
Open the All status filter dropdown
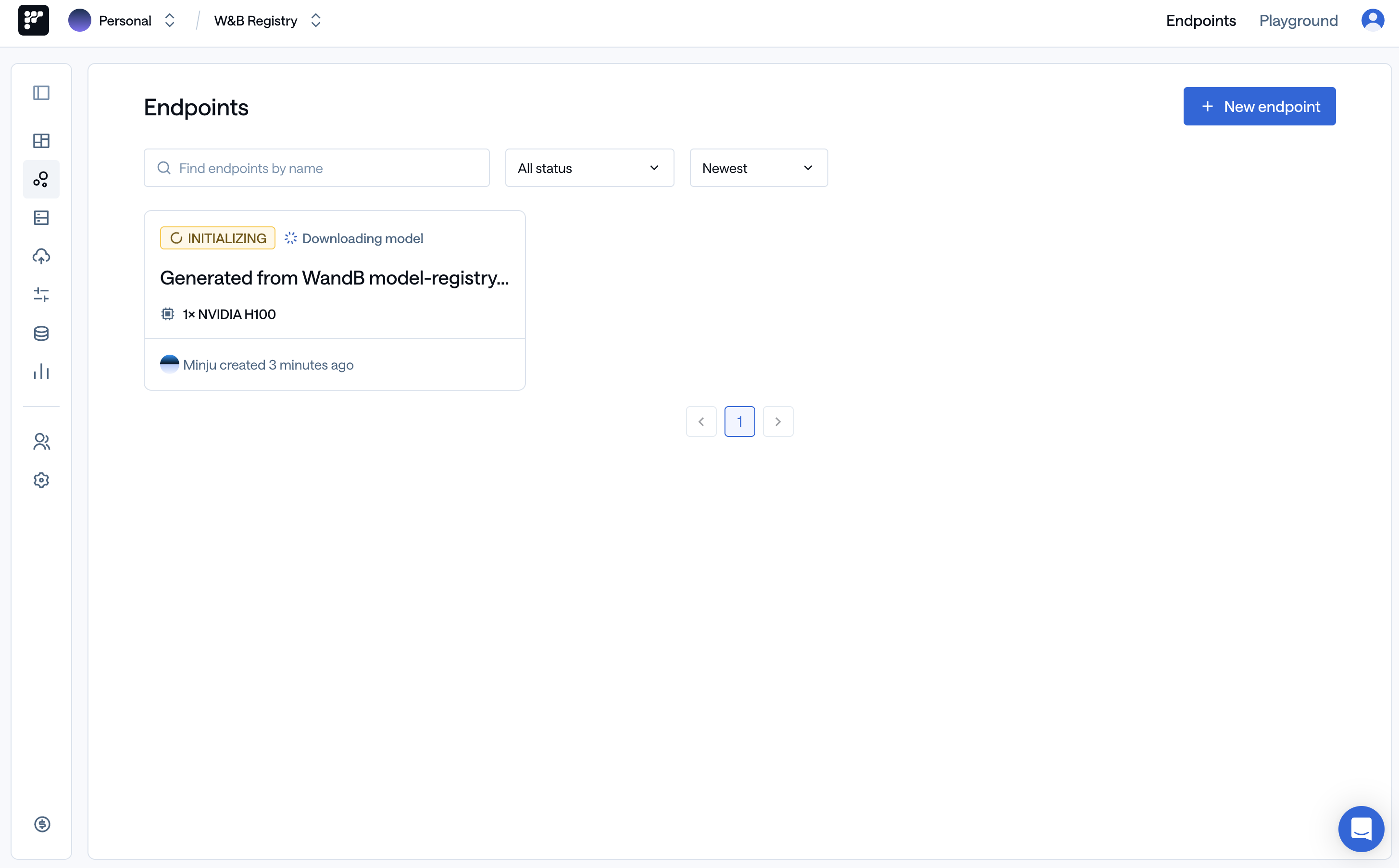[589, 168]
